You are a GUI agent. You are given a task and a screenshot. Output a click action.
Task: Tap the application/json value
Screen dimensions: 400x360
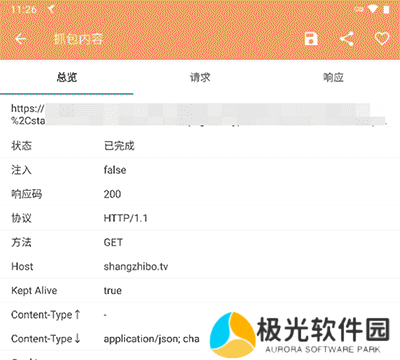click(152, 339)
